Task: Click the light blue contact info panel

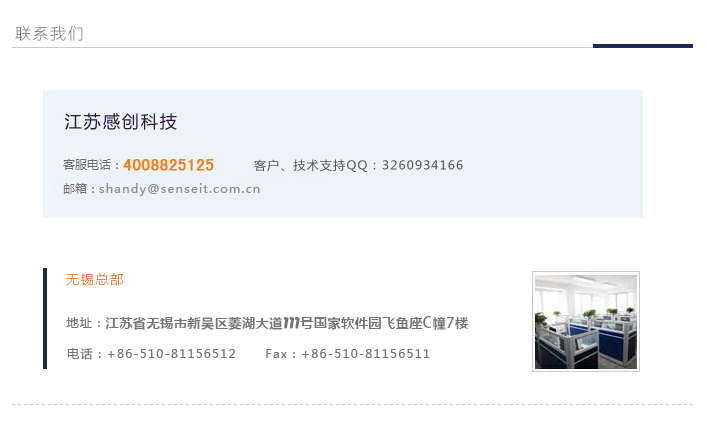Action: 343,154
